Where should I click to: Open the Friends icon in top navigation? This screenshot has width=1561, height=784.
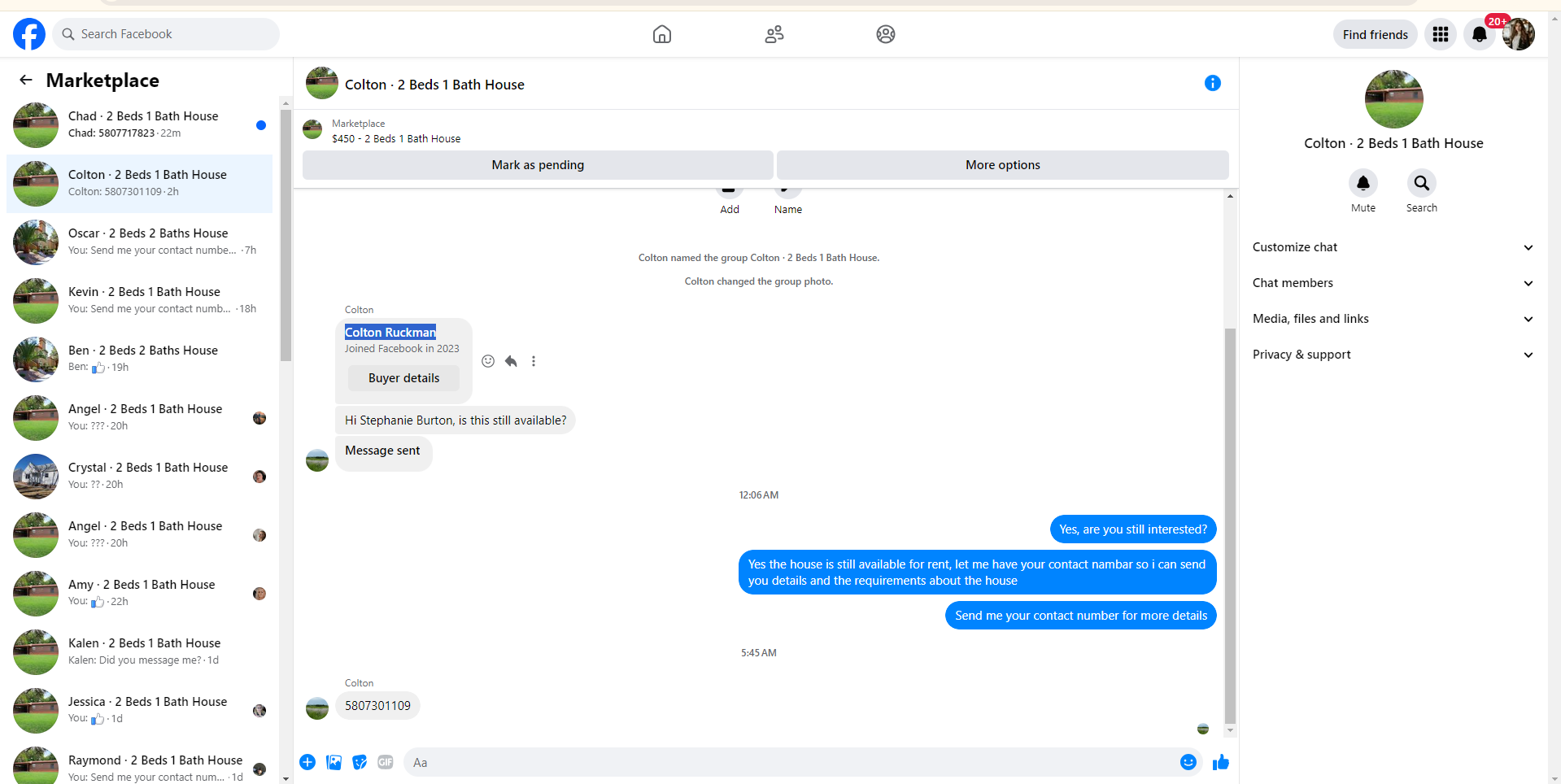[774, 34]
